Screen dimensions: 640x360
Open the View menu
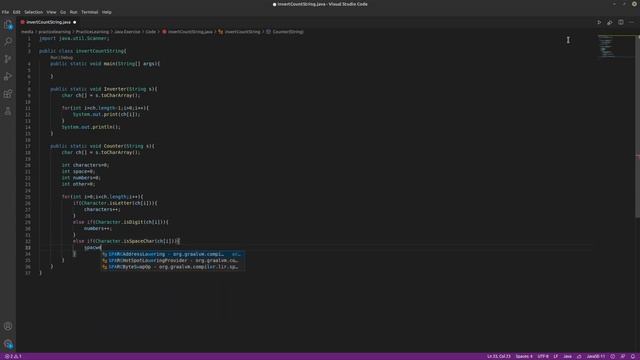tap(51, 12)
